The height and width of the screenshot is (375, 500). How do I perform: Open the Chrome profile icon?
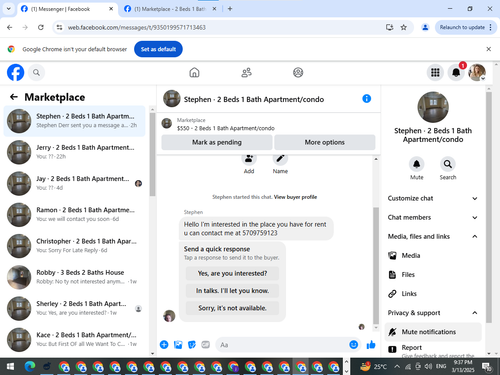click(425, 27)
